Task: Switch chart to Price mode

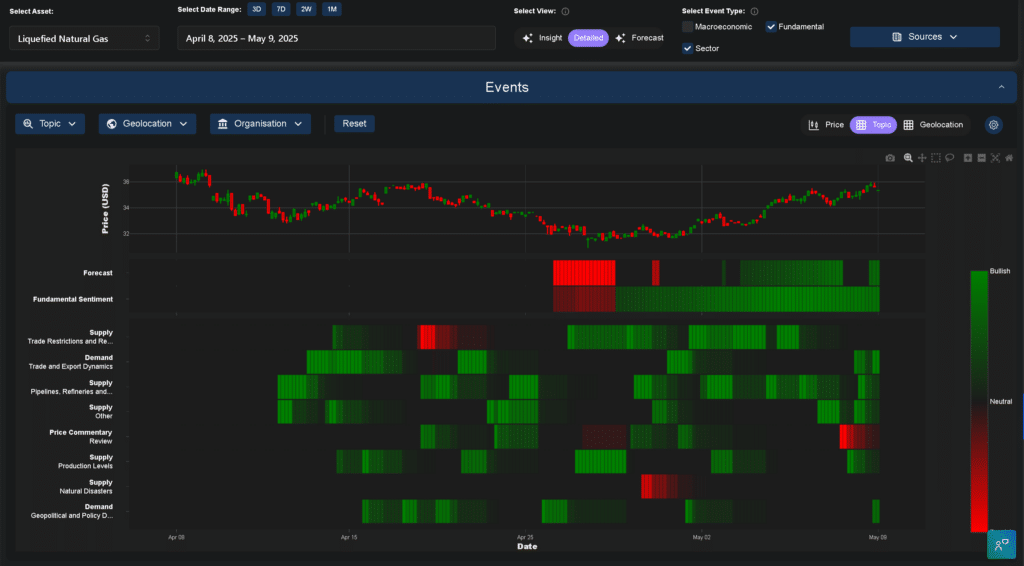Action: [x=826, y=125]
